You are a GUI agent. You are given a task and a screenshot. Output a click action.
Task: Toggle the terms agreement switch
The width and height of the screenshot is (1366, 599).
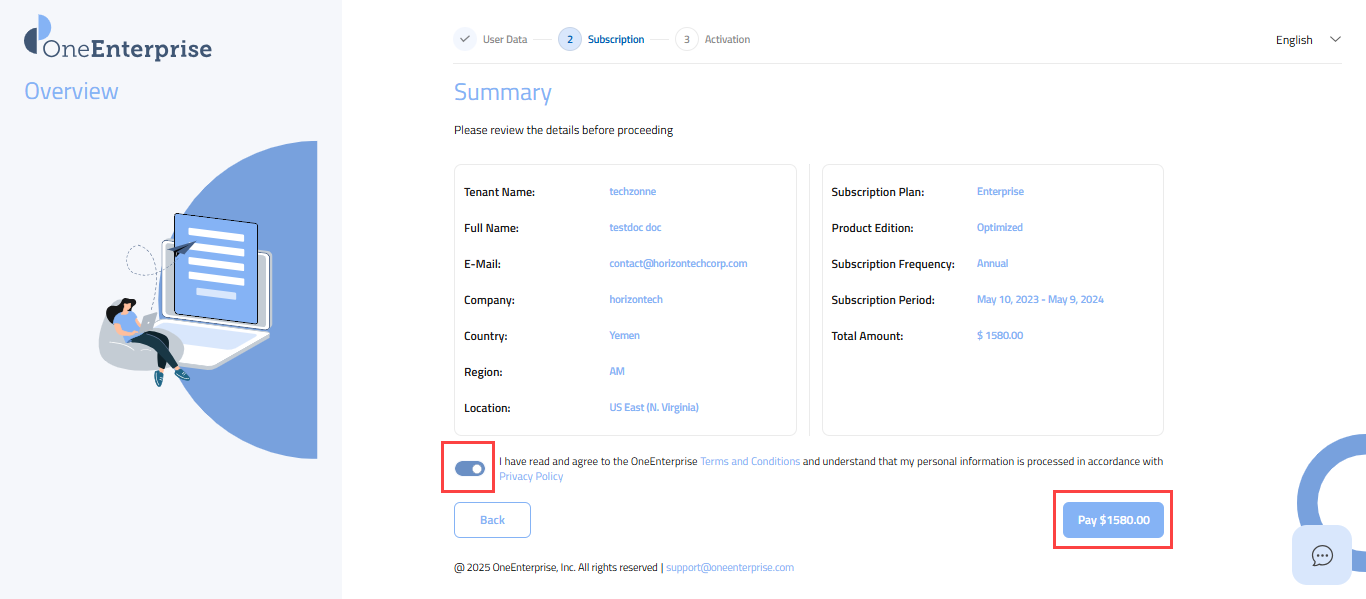tap(469, 468)
